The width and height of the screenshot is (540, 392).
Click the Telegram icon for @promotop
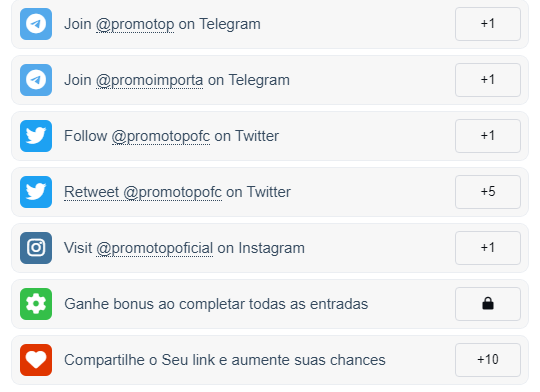click(x=36, y=24)
